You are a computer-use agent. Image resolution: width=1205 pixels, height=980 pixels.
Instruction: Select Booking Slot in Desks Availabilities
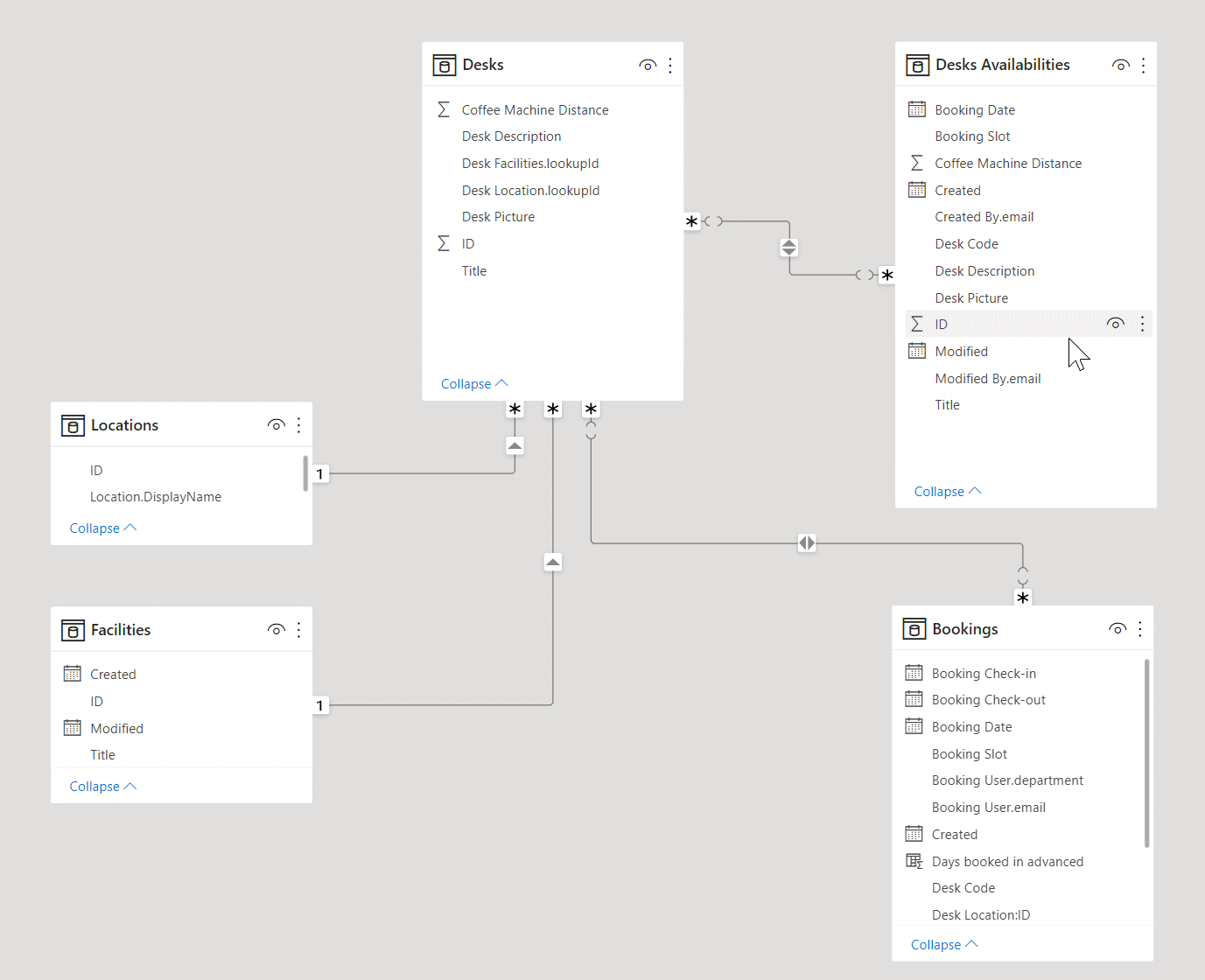coord(972,136)
